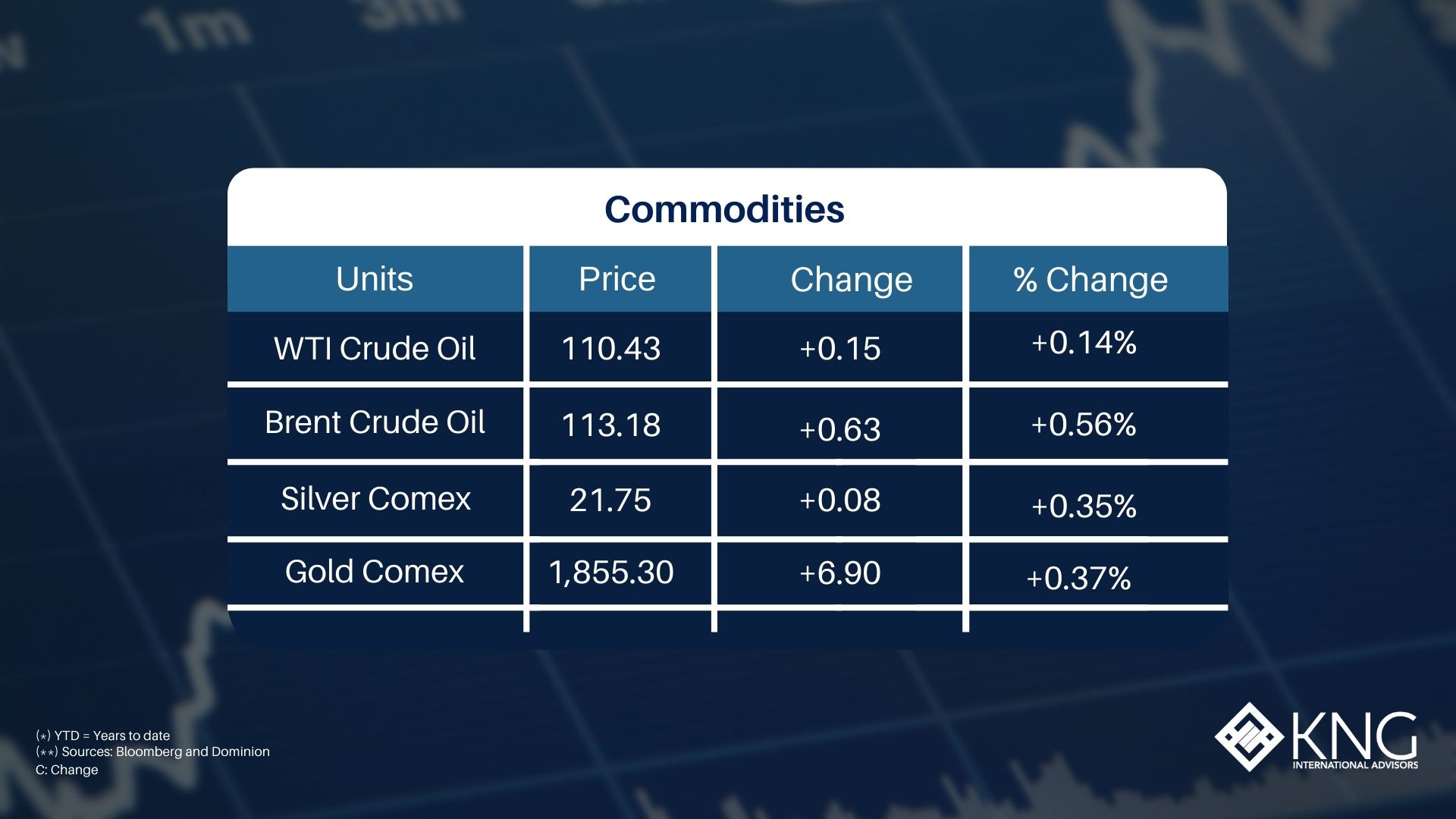Select the Price column header
Image resolution: width=1456 pixels, height=819 pixels.
point(617,279)
